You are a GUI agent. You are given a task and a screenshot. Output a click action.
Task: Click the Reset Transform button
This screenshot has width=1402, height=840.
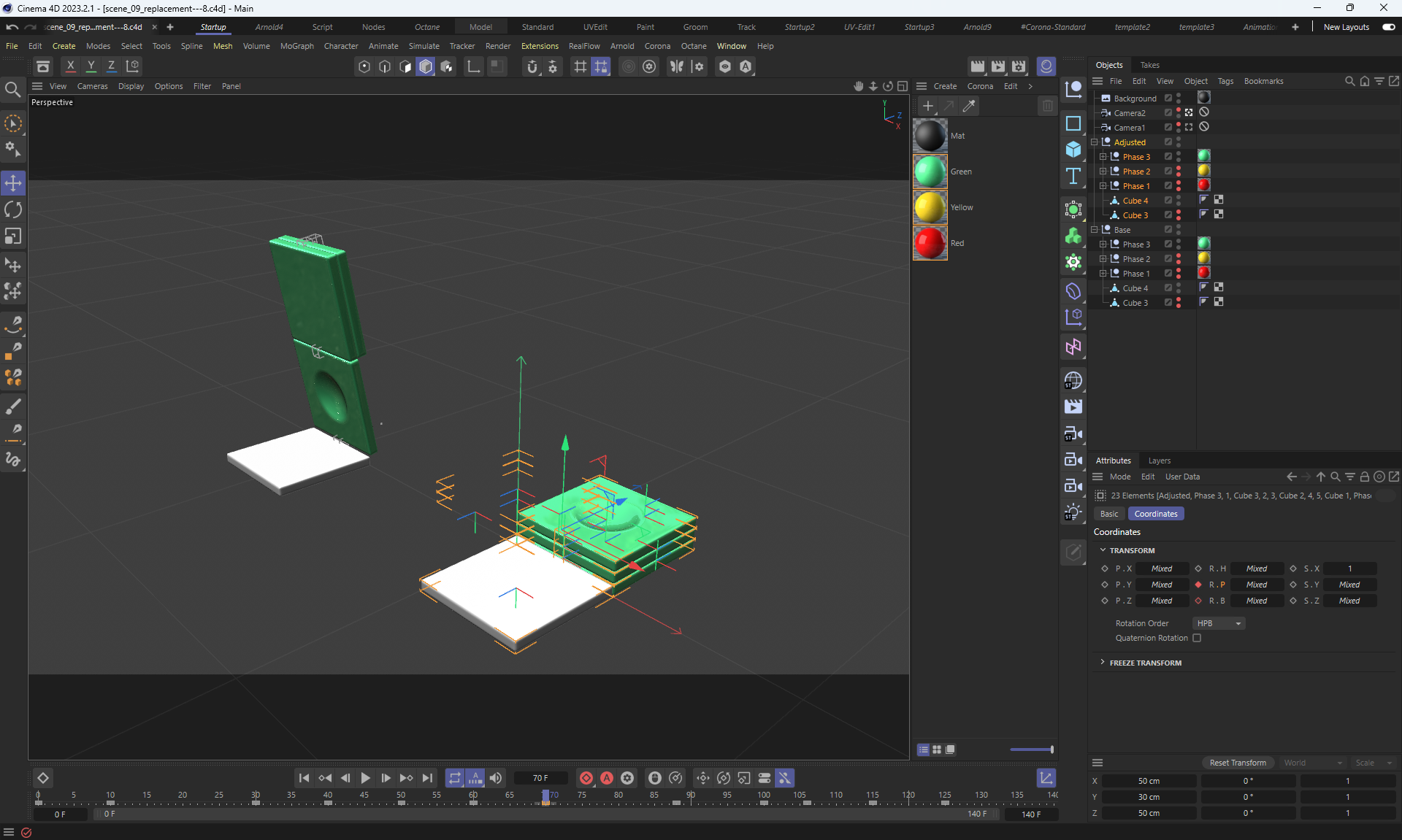[x=1238, y=763]
